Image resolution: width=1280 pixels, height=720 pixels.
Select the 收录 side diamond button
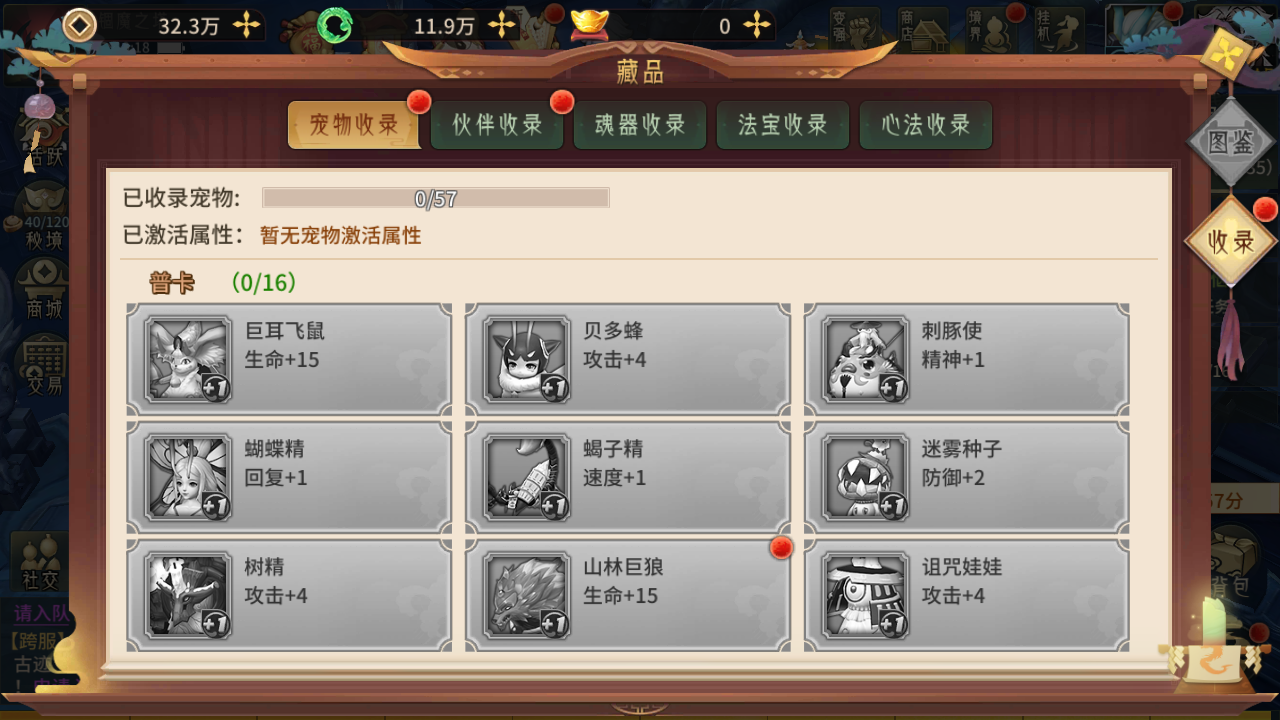click(1231, 241)
